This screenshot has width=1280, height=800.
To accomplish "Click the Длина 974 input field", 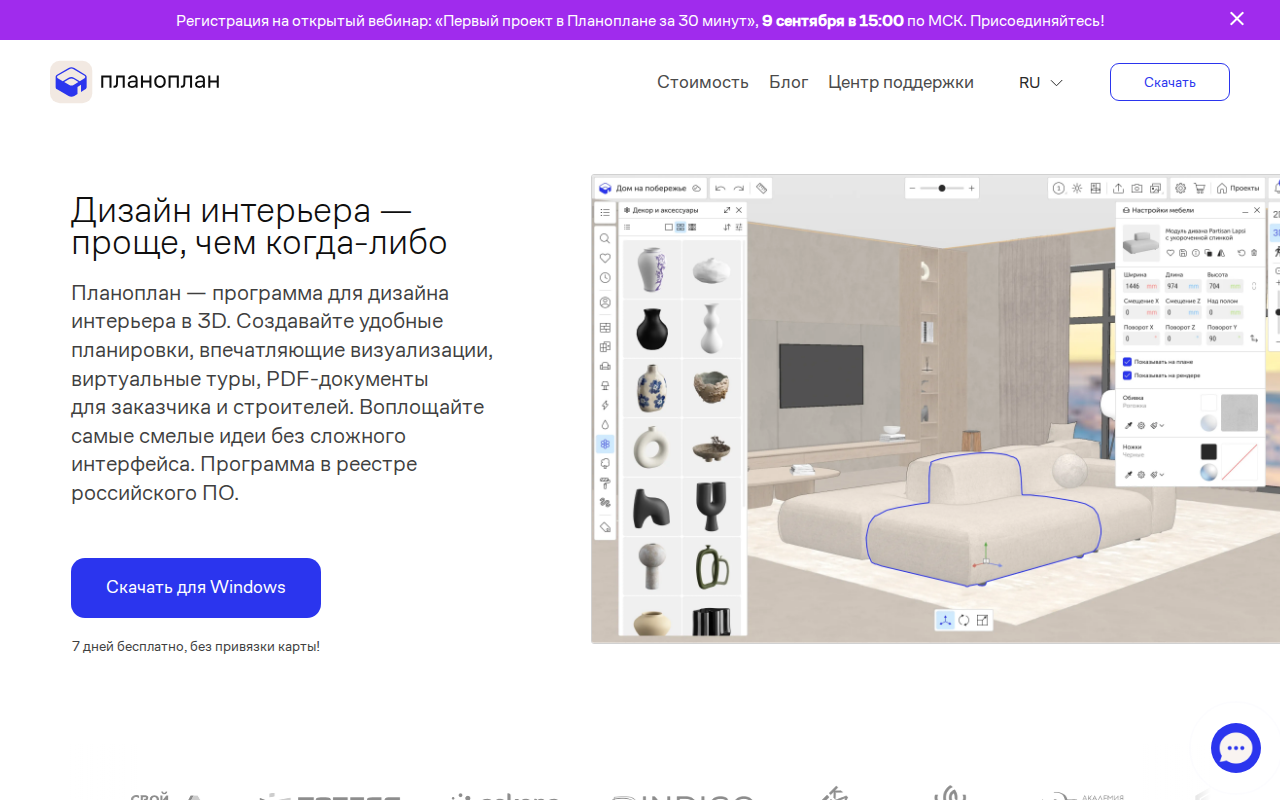I will 1181,286.
